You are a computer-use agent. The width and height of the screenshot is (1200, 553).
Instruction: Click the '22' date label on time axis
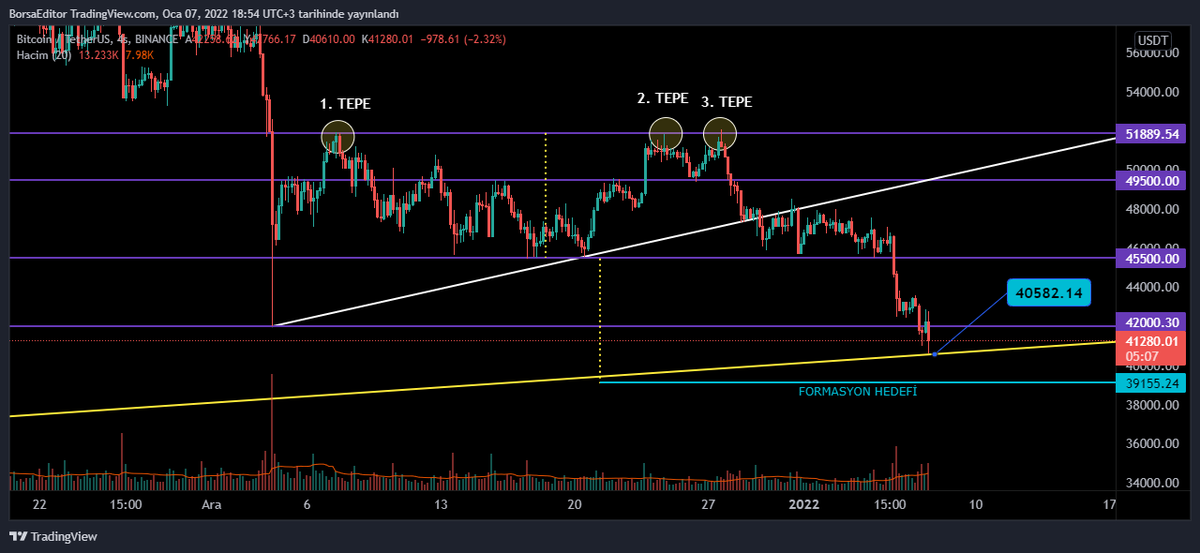[38, 504]
